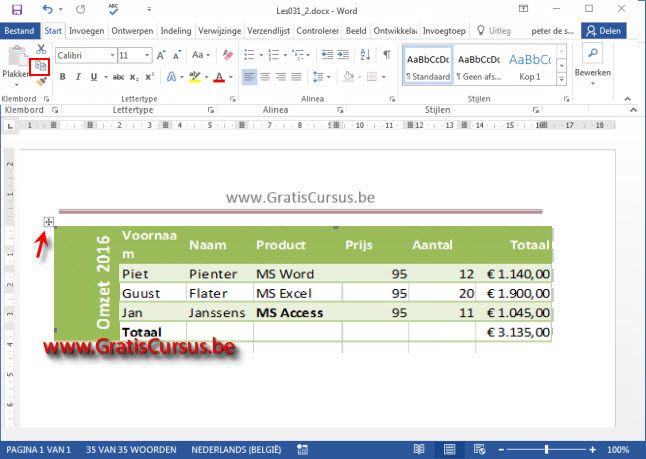Open line spacing options

click(318, 77)
